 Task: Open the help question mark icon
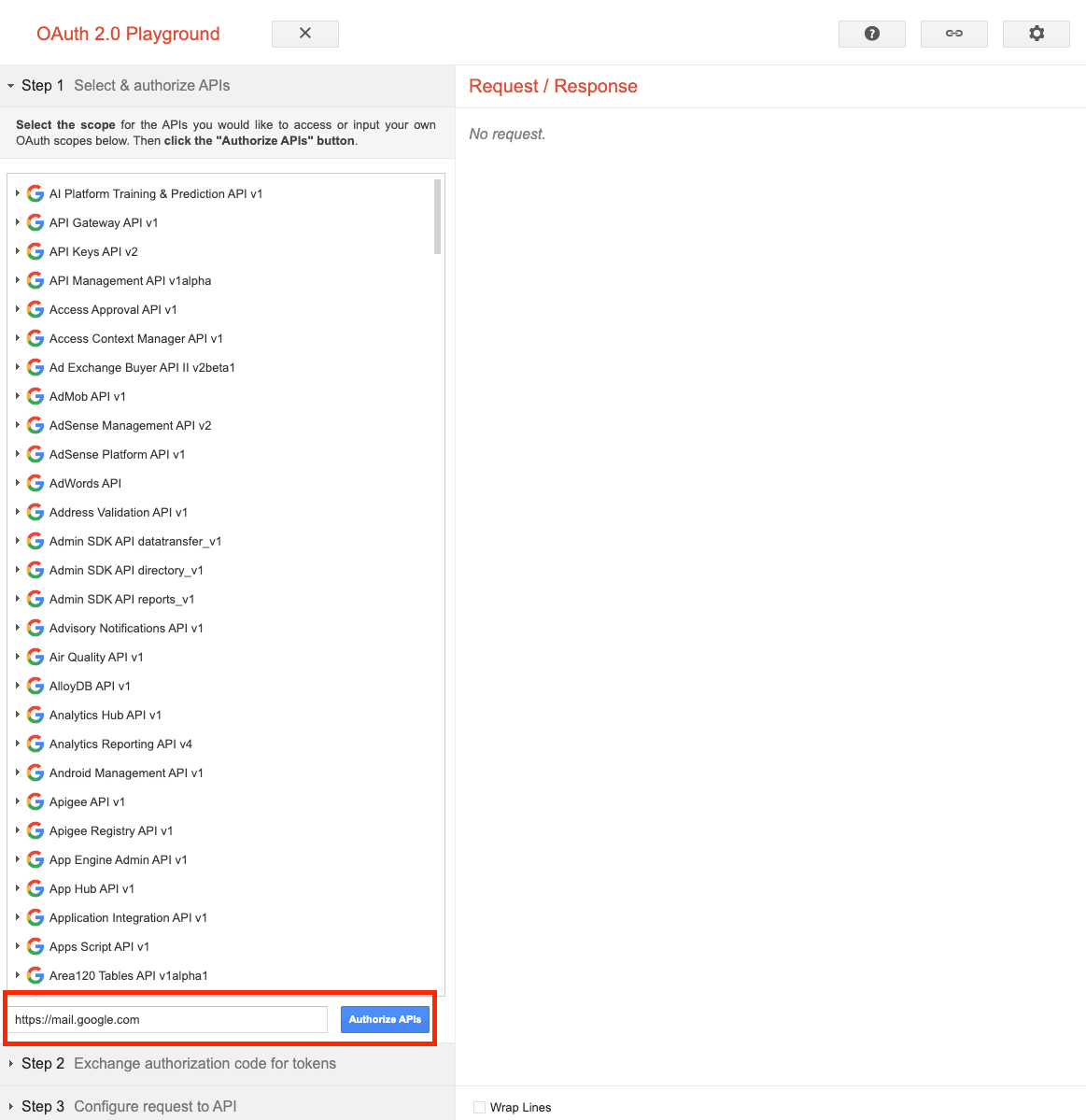pyautogui.click(x=872, y=34)
